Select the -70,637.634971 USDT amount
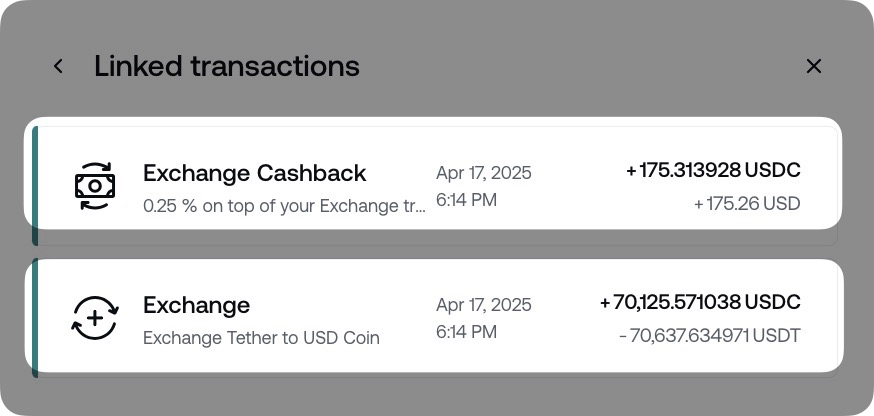 (x=709, y=336)
